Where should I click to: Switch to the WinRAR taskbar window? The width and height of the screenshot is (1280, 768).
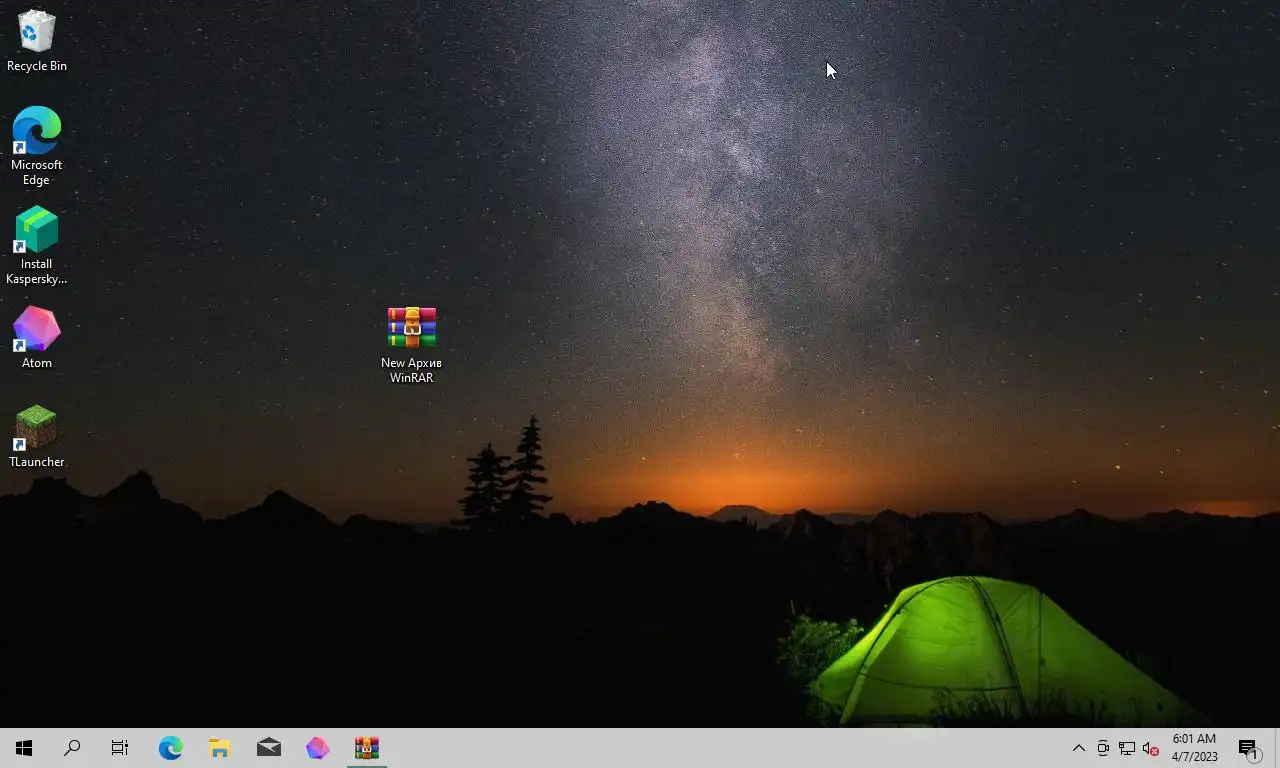tap(367, 748)
